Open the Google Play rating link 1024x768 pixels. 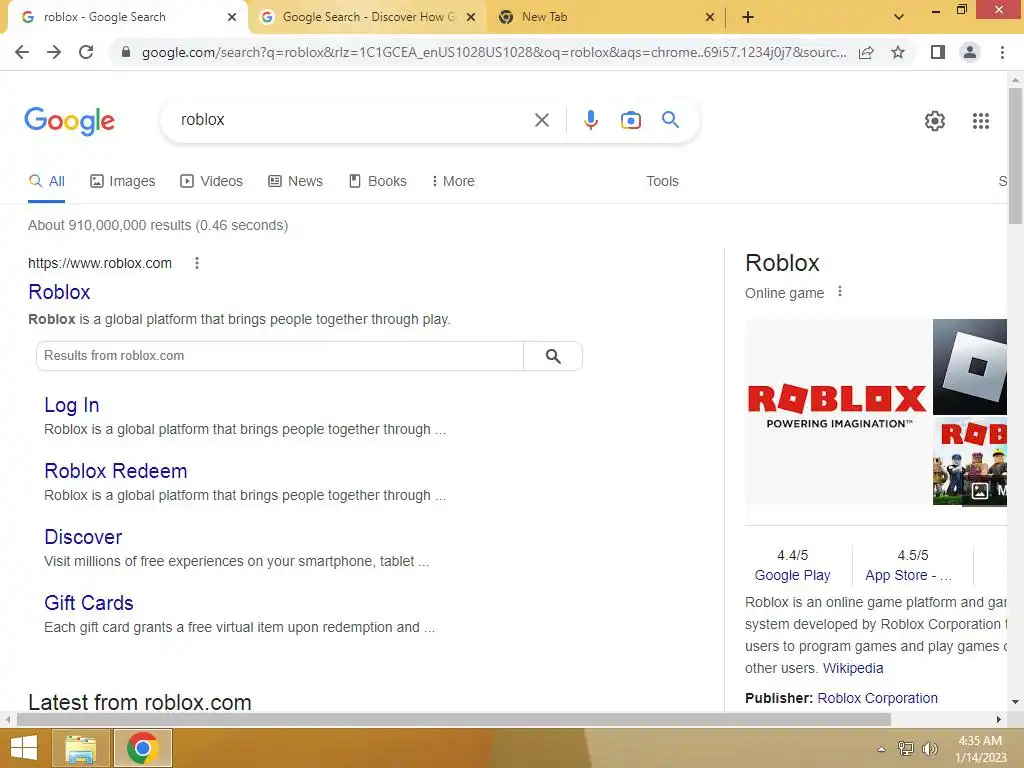792,575
